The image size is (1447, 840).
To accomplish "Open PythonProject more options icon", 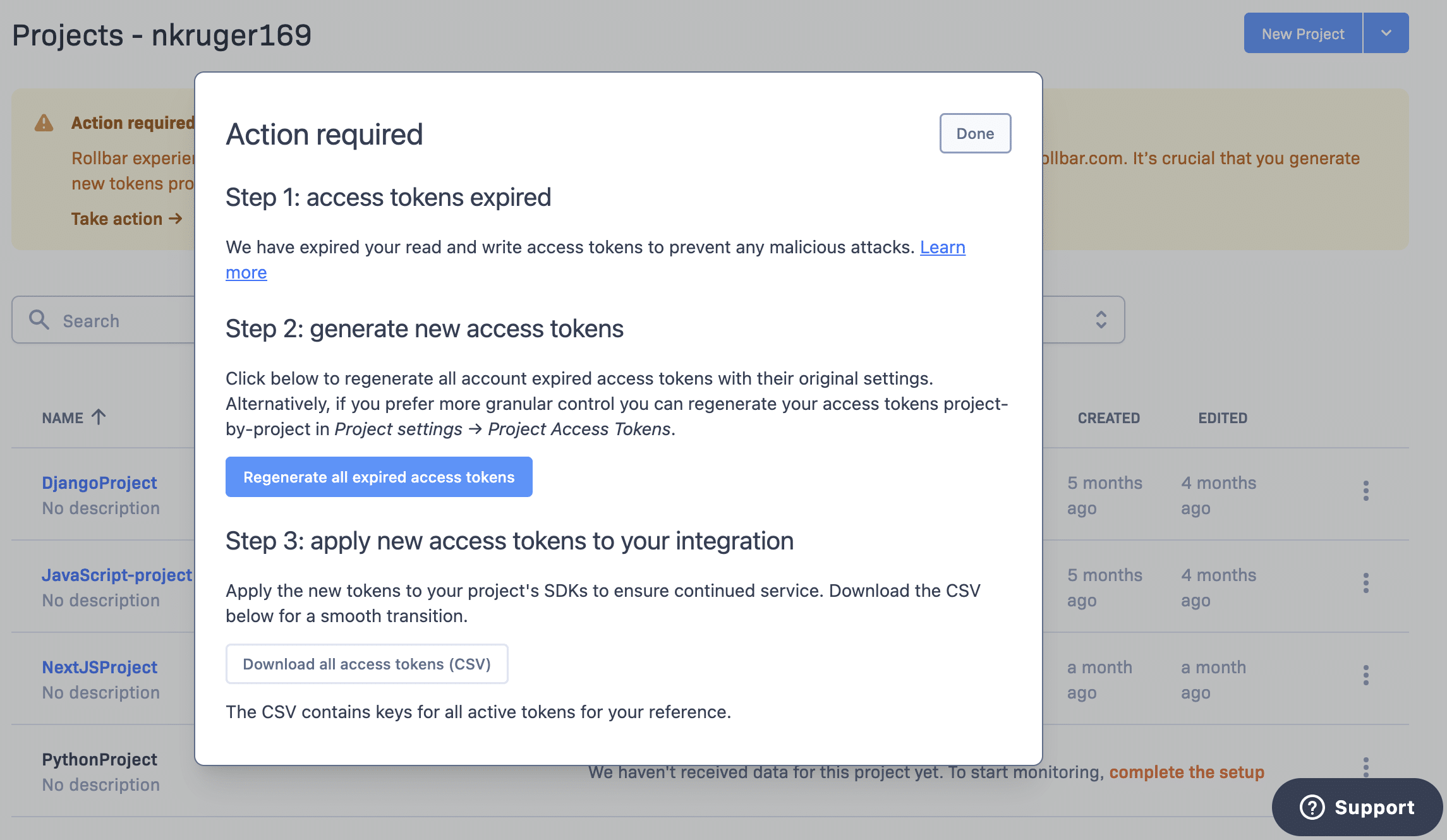I will click(x=1365, y=766).
